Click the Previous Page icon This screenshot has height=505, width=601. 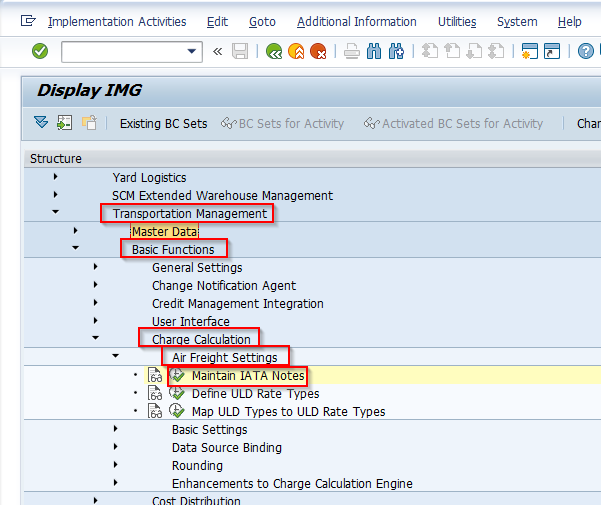click(452, 51)
